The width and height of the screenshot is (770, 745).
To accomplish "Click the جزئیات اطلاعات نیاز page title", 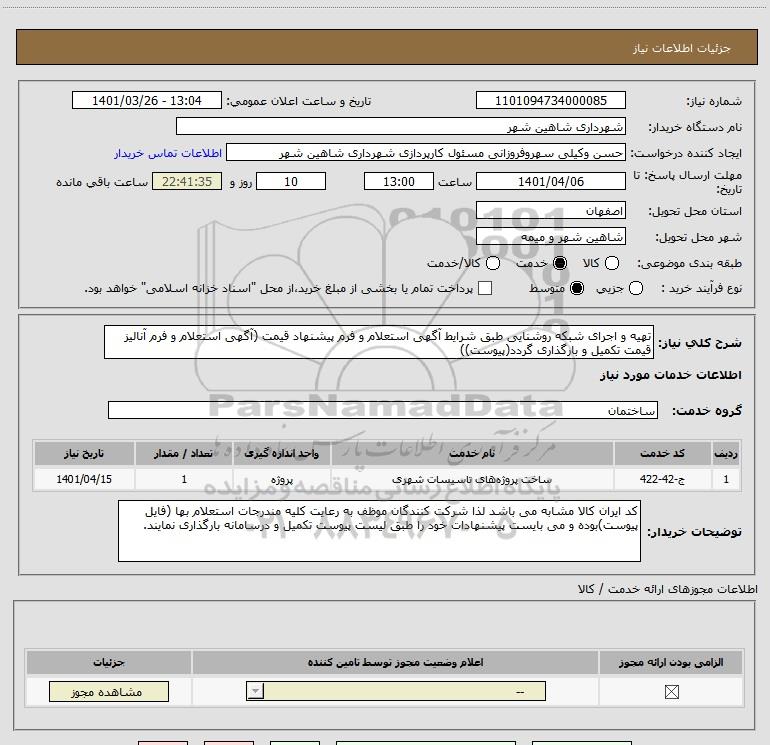I will (682, 48).
